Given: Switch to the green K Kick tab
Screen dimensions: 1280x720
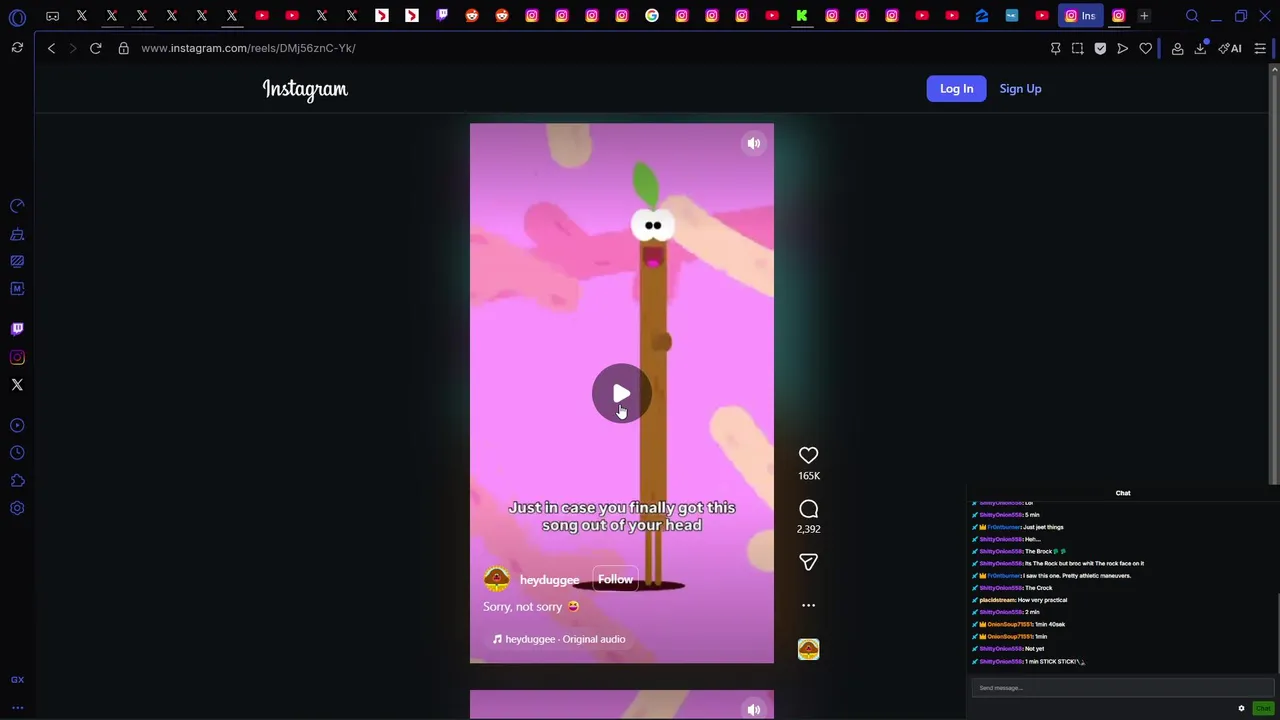Looking at the screenshot, I should [x=802, y=16].
